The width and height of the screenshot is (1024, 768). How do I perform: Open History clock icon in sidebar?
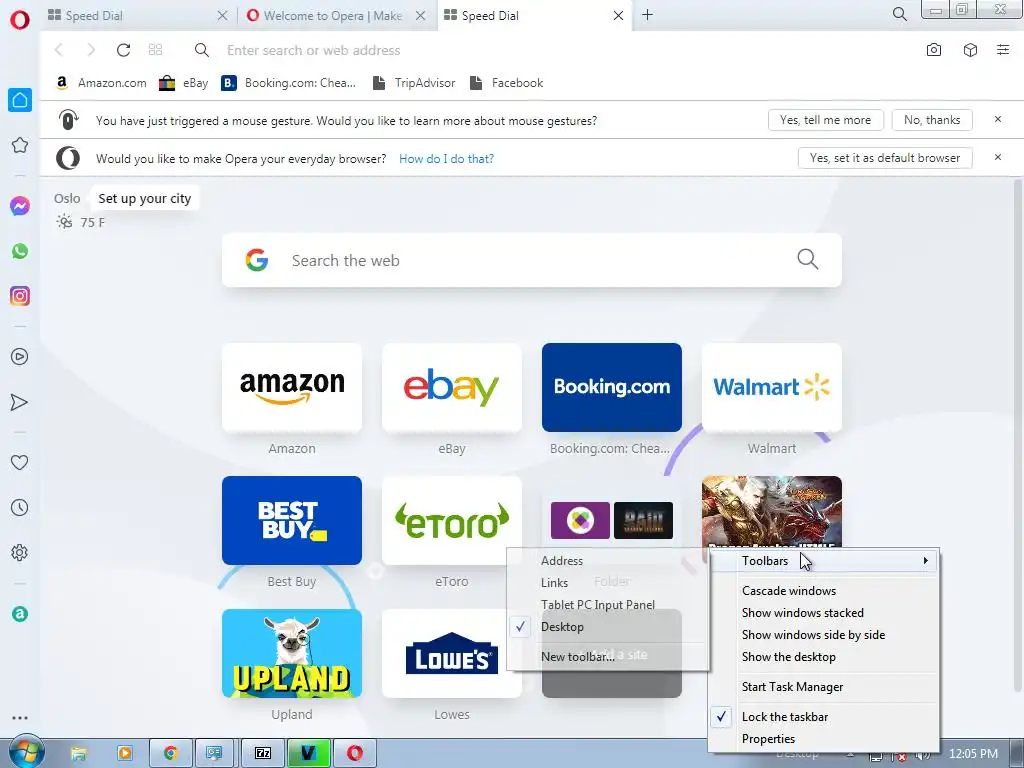(x=20, y=507)
